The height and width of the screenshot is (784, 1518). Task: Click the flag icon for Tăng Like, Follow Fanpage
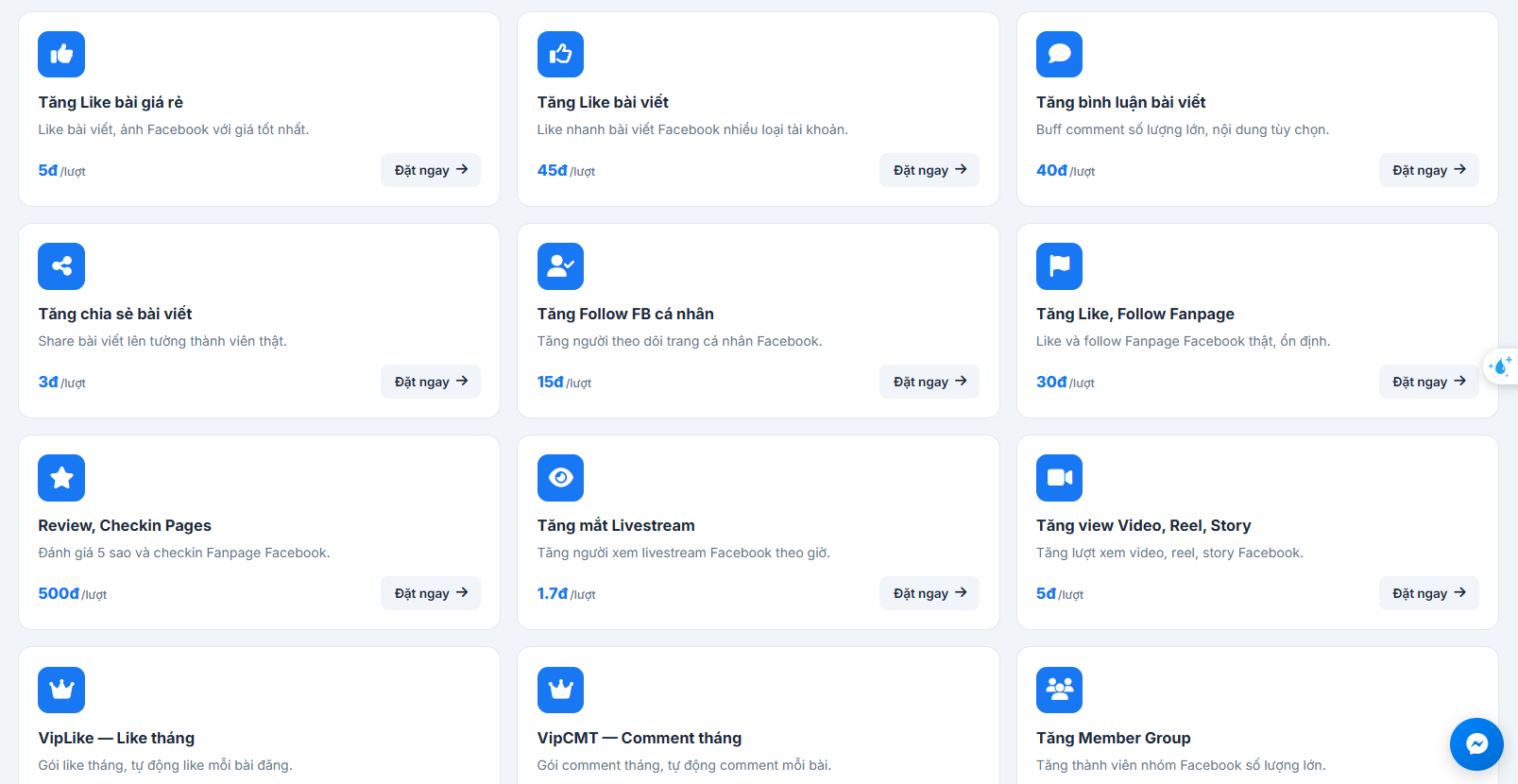(1059, 266)
